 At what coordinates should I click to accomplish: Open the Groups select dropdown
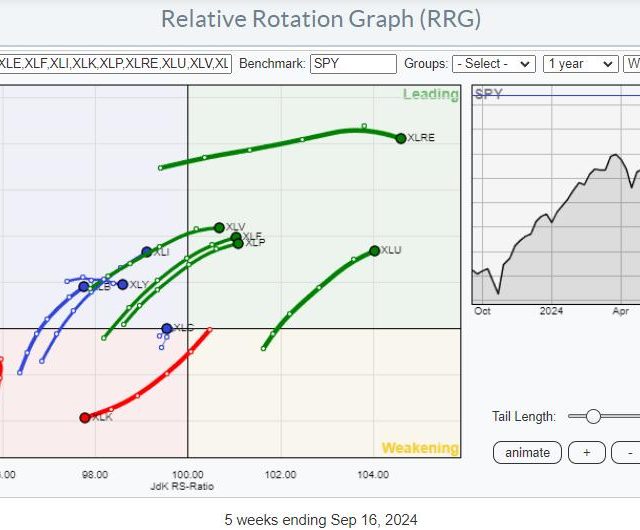pos(493,63)
